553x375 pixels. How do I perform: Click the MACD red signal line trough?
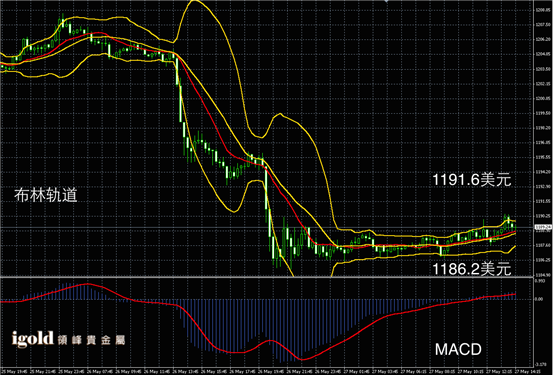tap(303, 359)
